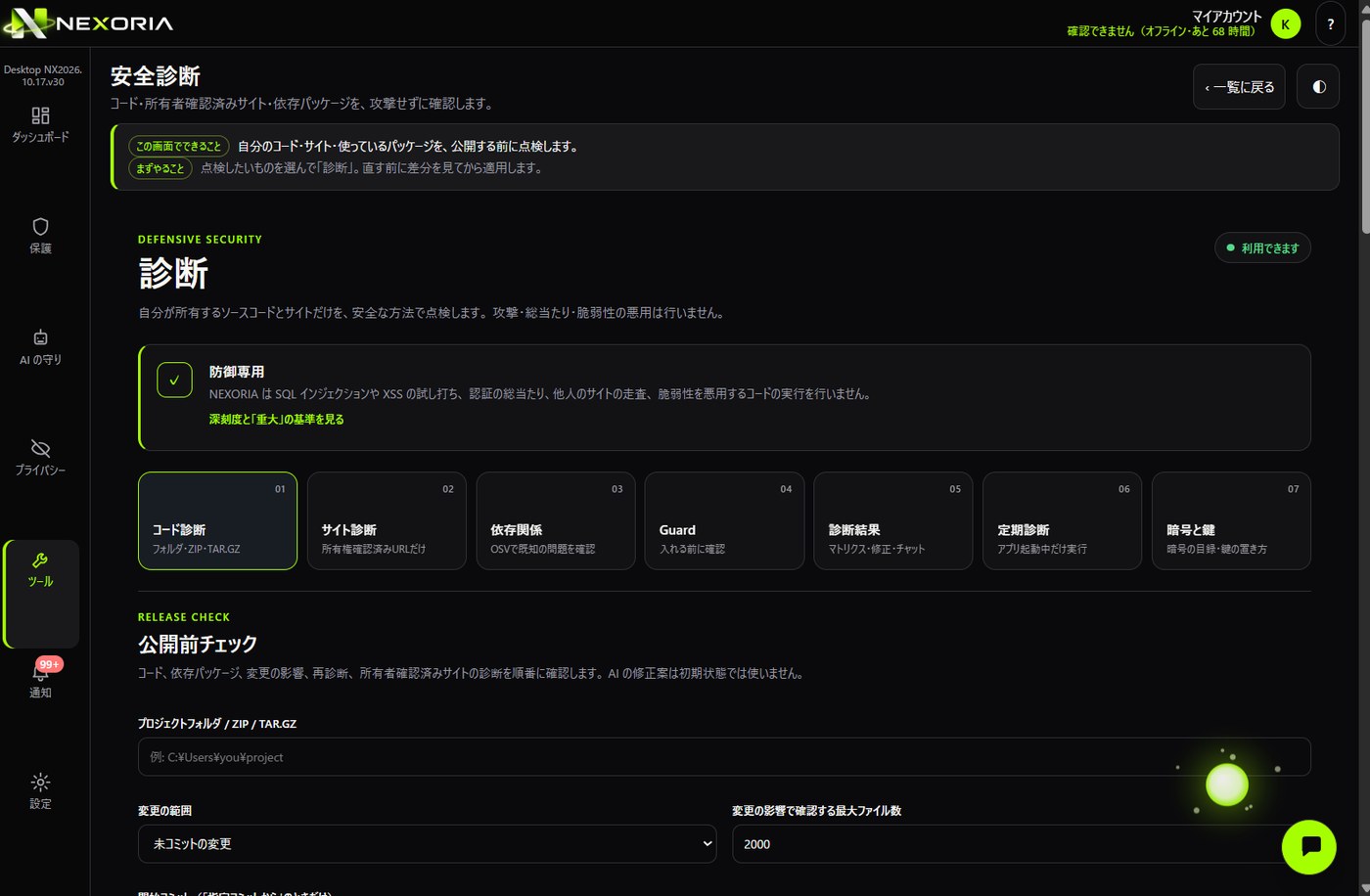Click the 利用できます status badge
Image resolution: width=1370 pixels, height=896 pixels.
[x=1262, y=247]
